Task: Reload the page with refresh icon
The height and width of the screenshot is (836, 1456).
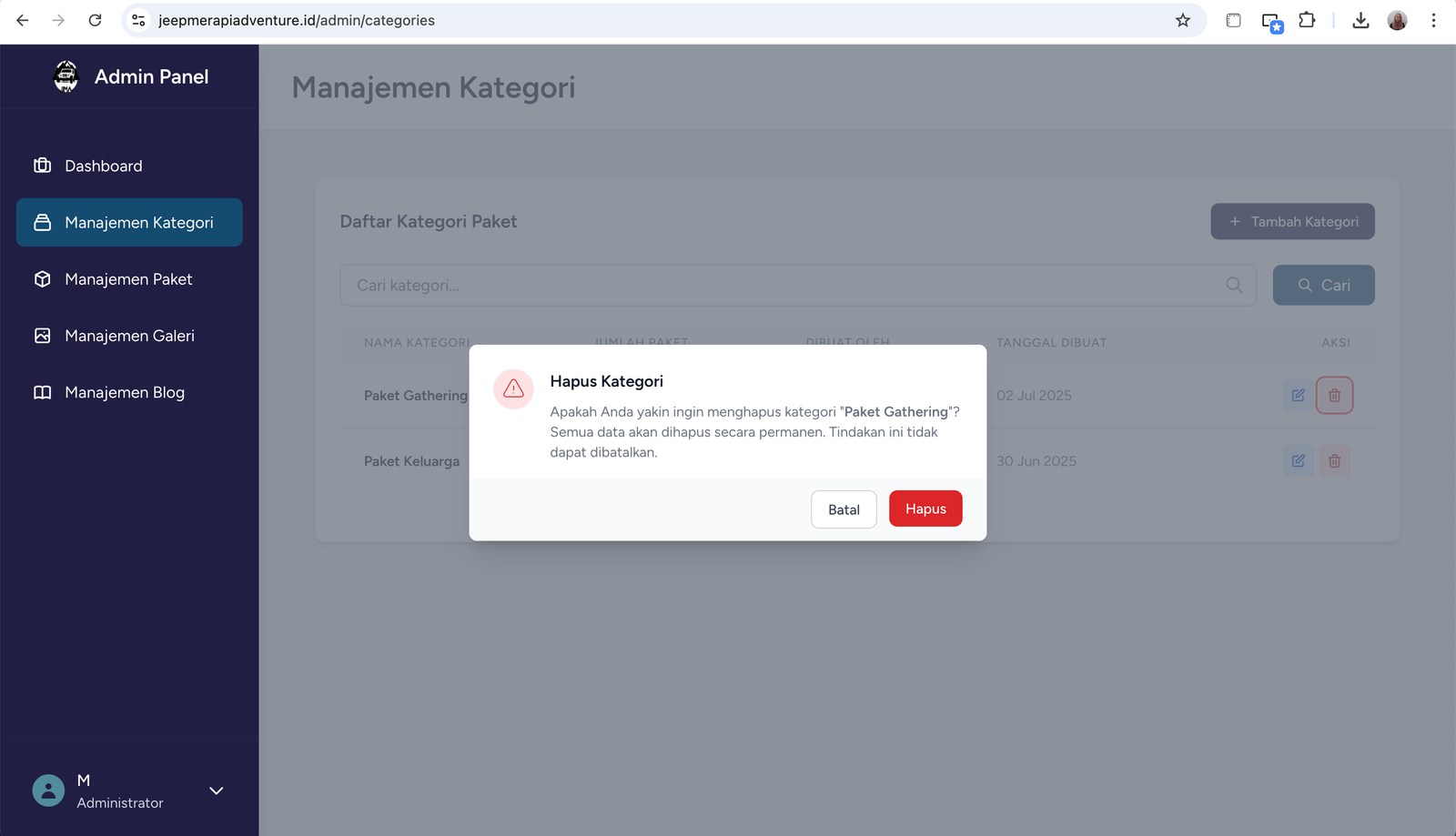Action: [x=95, y=20]
